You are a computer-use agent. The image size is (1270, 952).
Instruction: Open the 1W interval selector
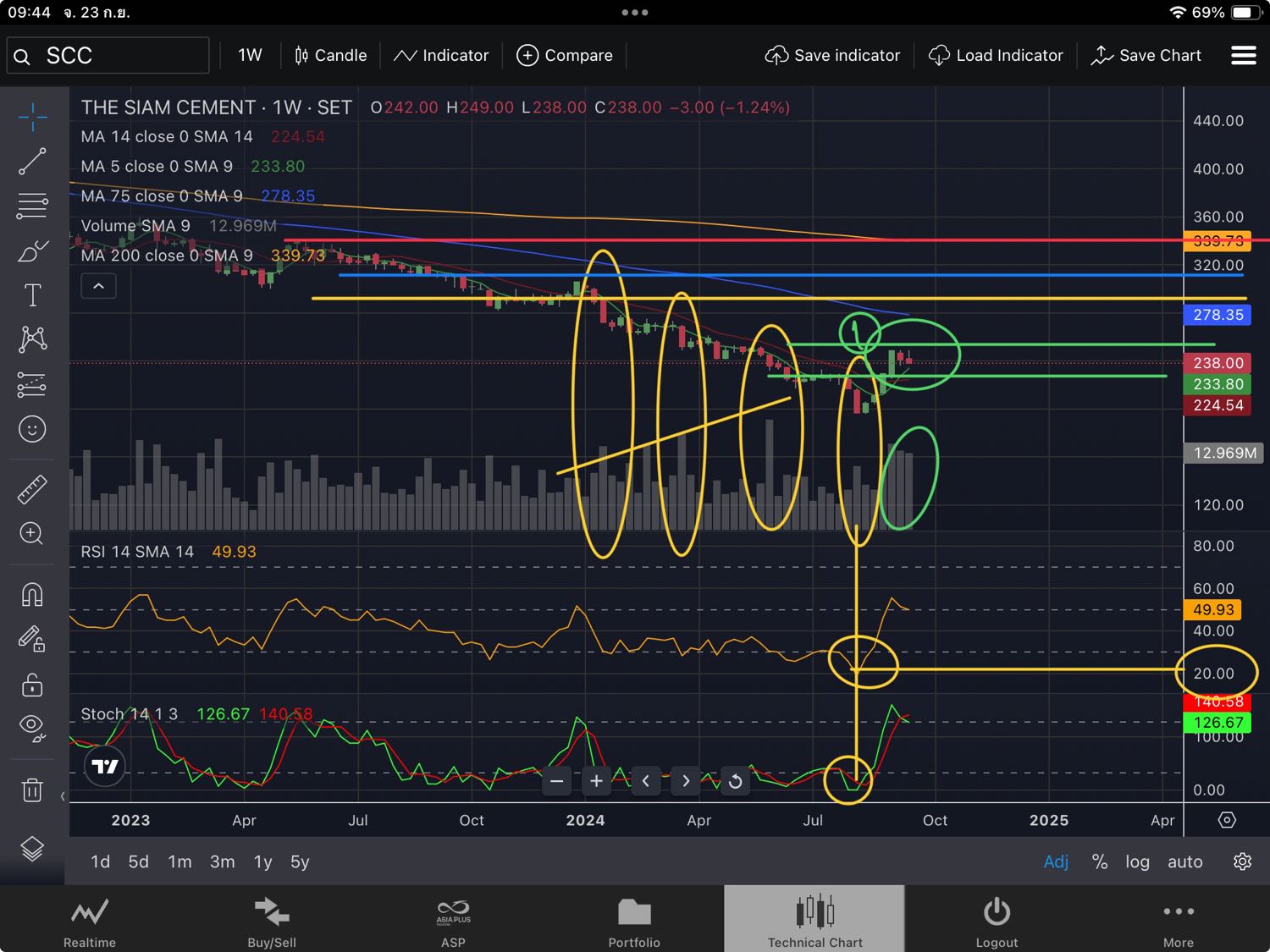250,55
